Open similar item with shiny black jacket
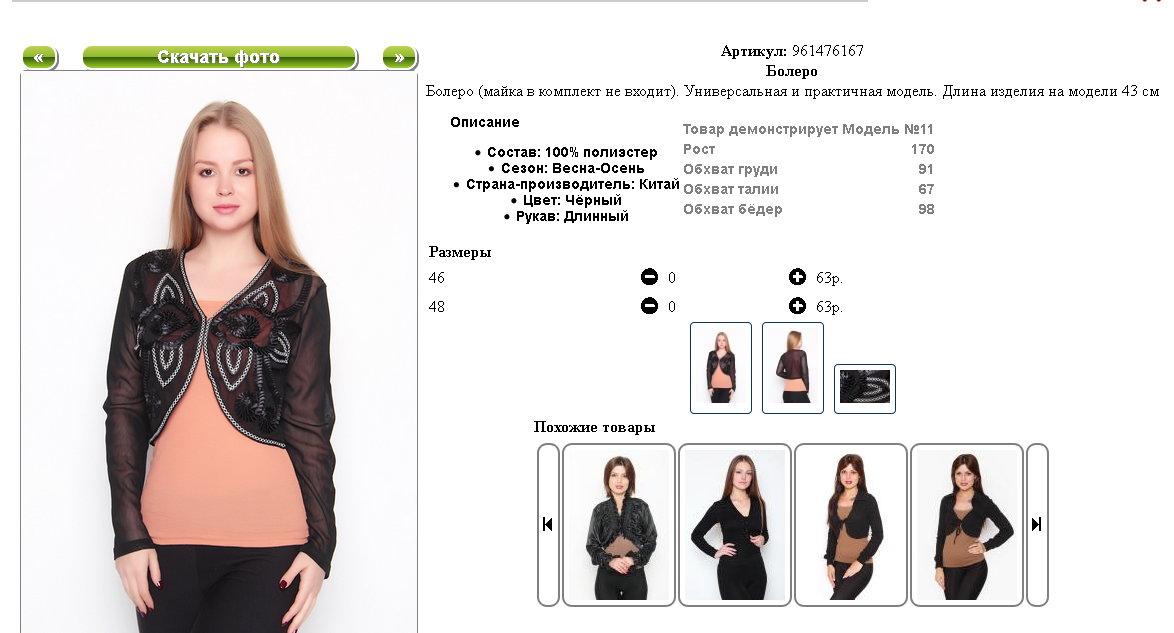1174x633 pixels. click(x=618, y=524)
